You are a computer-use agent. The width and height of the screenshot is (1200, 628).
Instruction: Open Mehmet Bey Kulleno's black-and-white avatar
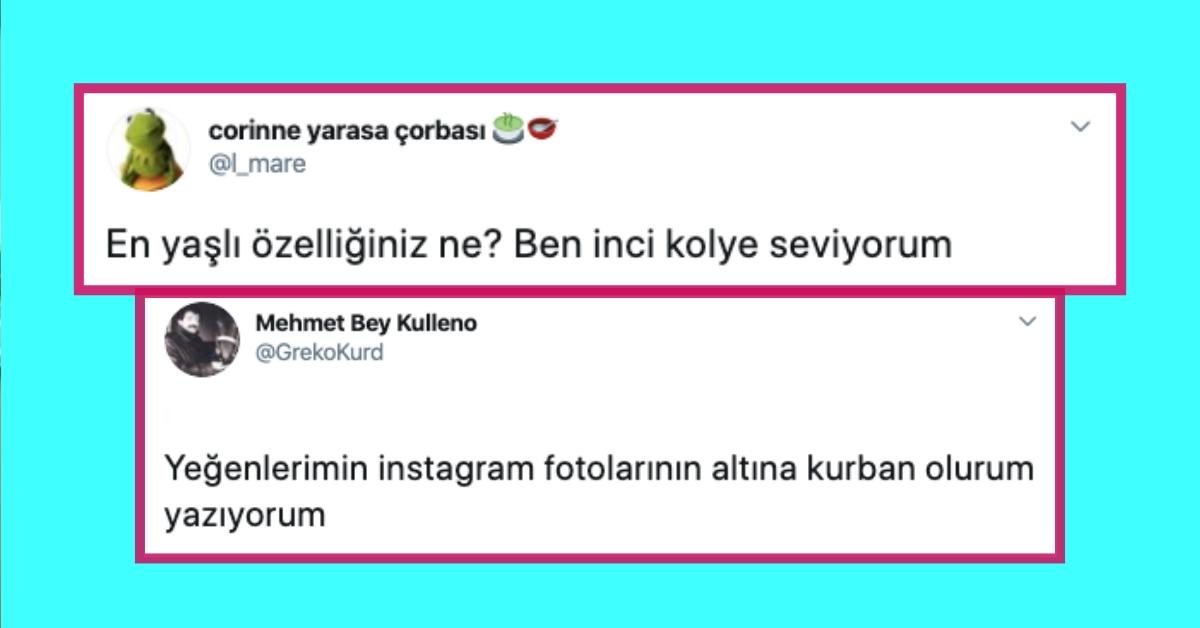point(202,338)
